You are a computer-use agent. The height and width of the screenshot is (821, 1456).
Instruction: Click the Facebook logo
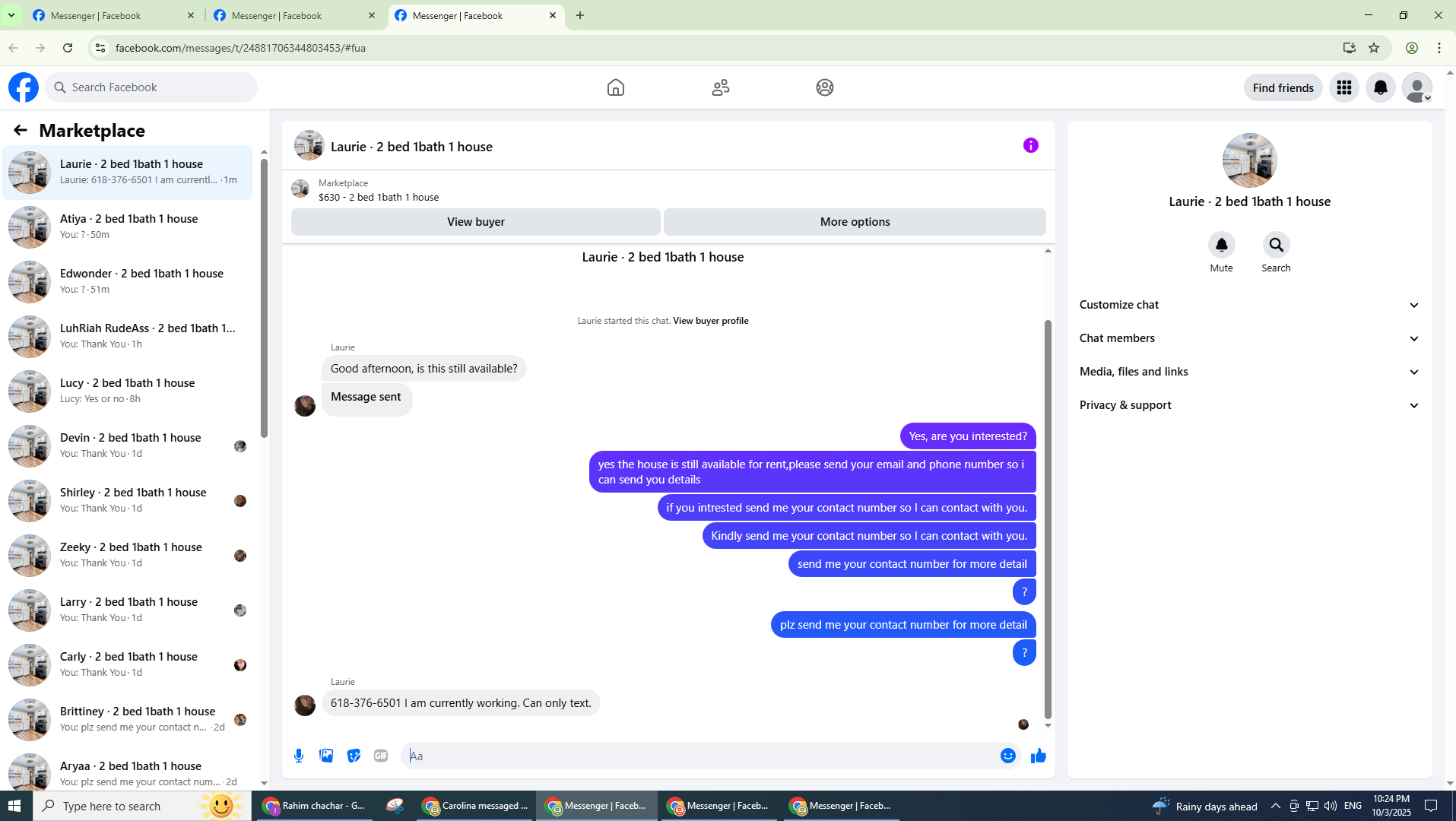tap(24, 87)
